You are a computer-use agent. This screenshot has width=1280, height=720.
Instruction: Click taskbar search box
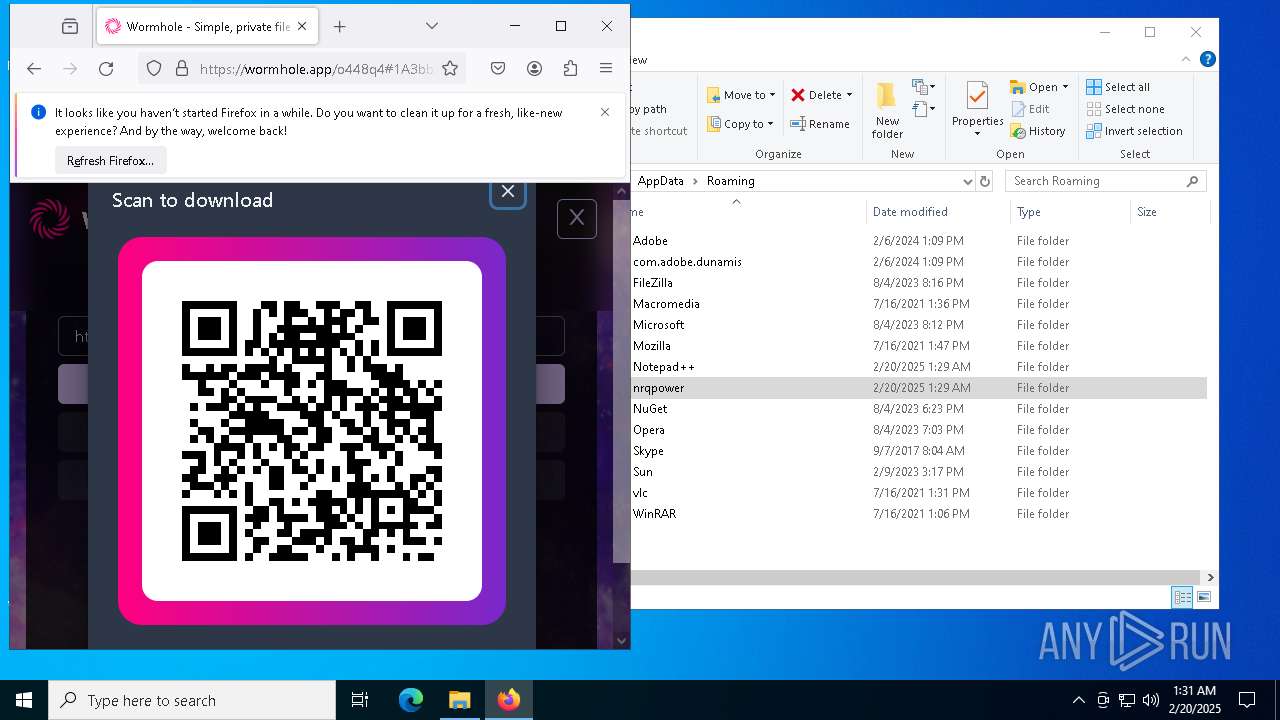(x=192, y=700)
